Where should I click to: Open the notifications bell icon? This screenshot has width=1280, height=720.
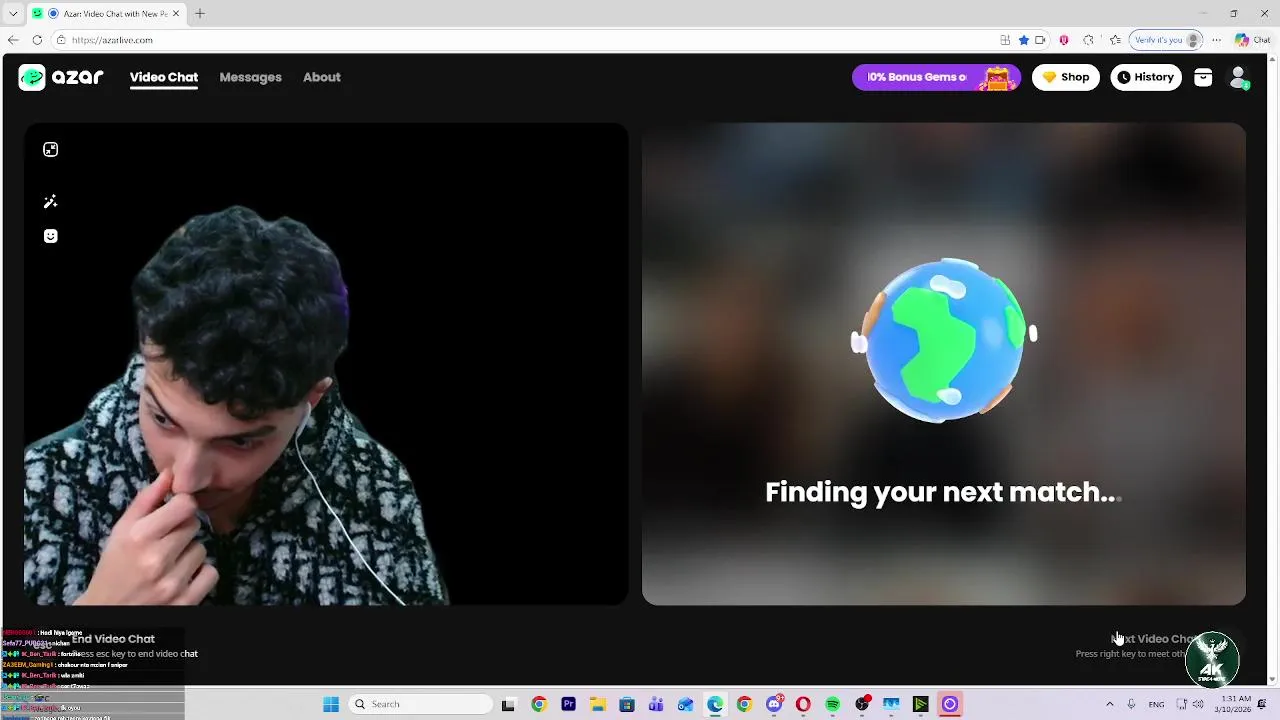(1262, 704)
